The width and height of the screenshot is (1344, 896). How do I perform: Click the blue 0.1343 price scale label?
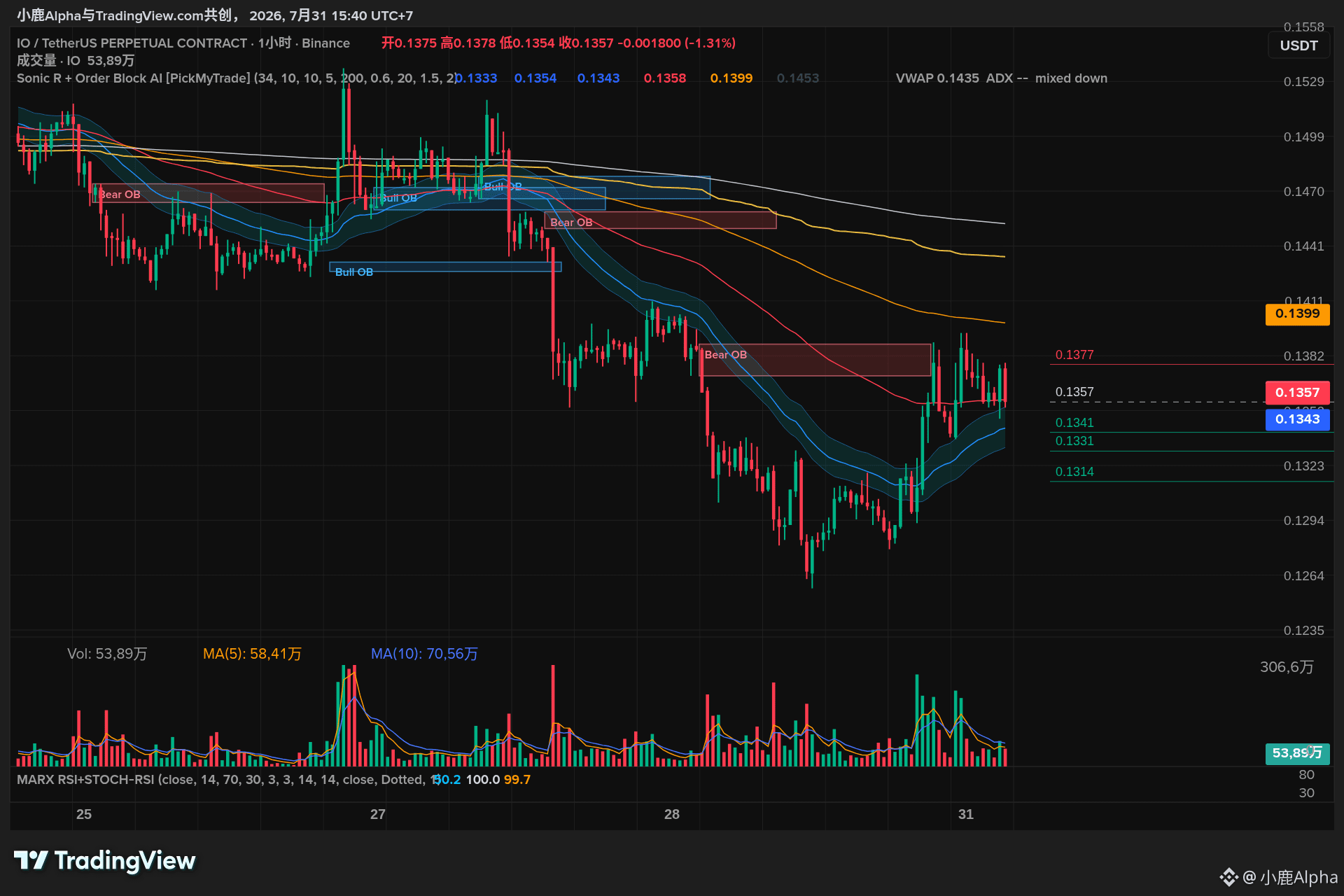1297,419
